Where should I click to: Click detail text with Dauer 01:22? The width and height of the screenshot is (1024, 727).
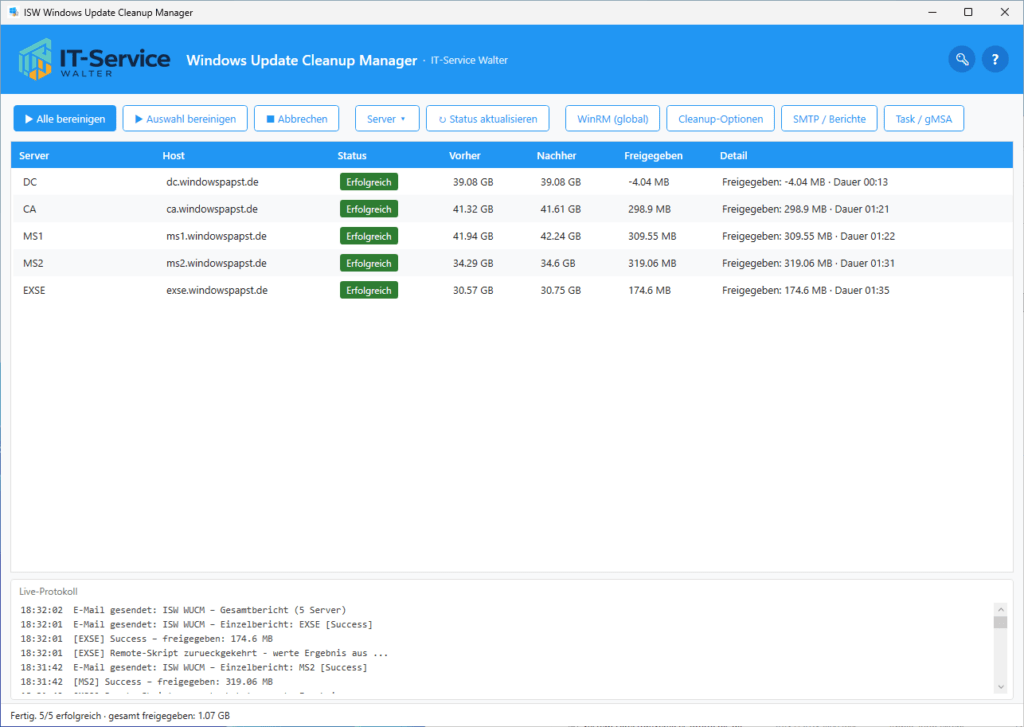coord(808,236)
